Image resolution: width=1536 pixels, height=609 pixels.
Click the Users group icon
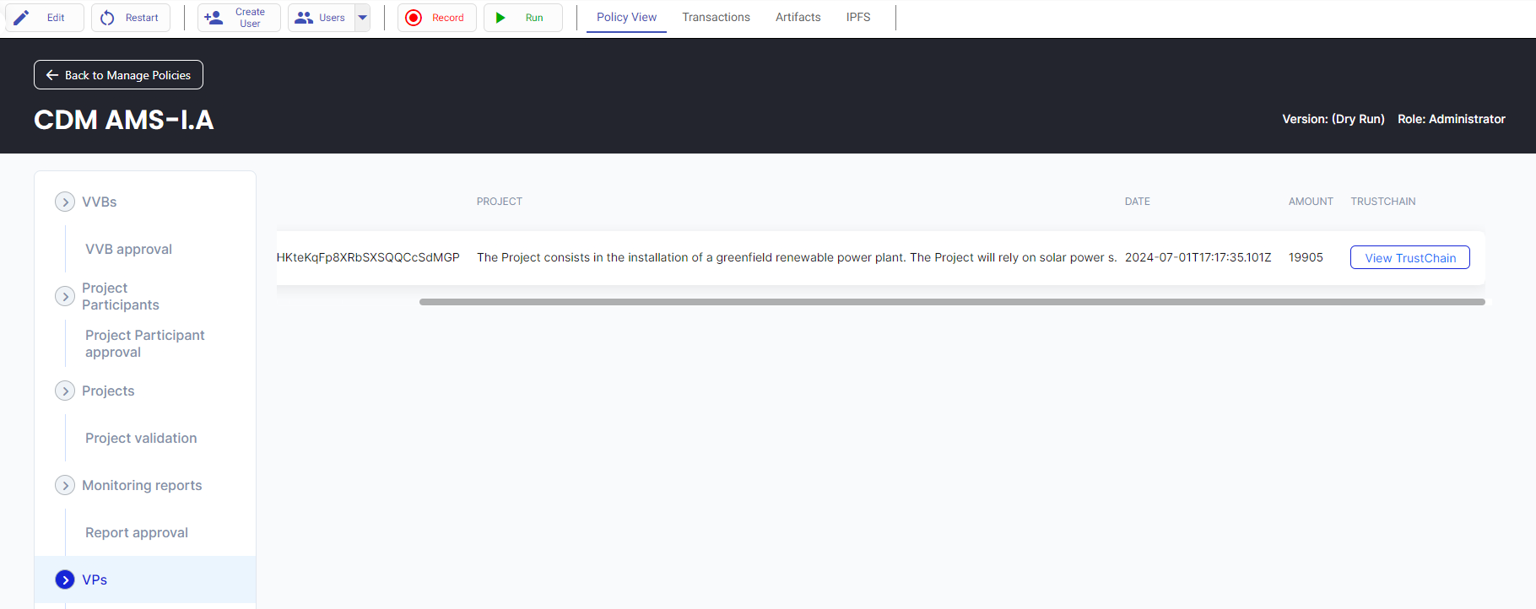pos(304,18)
